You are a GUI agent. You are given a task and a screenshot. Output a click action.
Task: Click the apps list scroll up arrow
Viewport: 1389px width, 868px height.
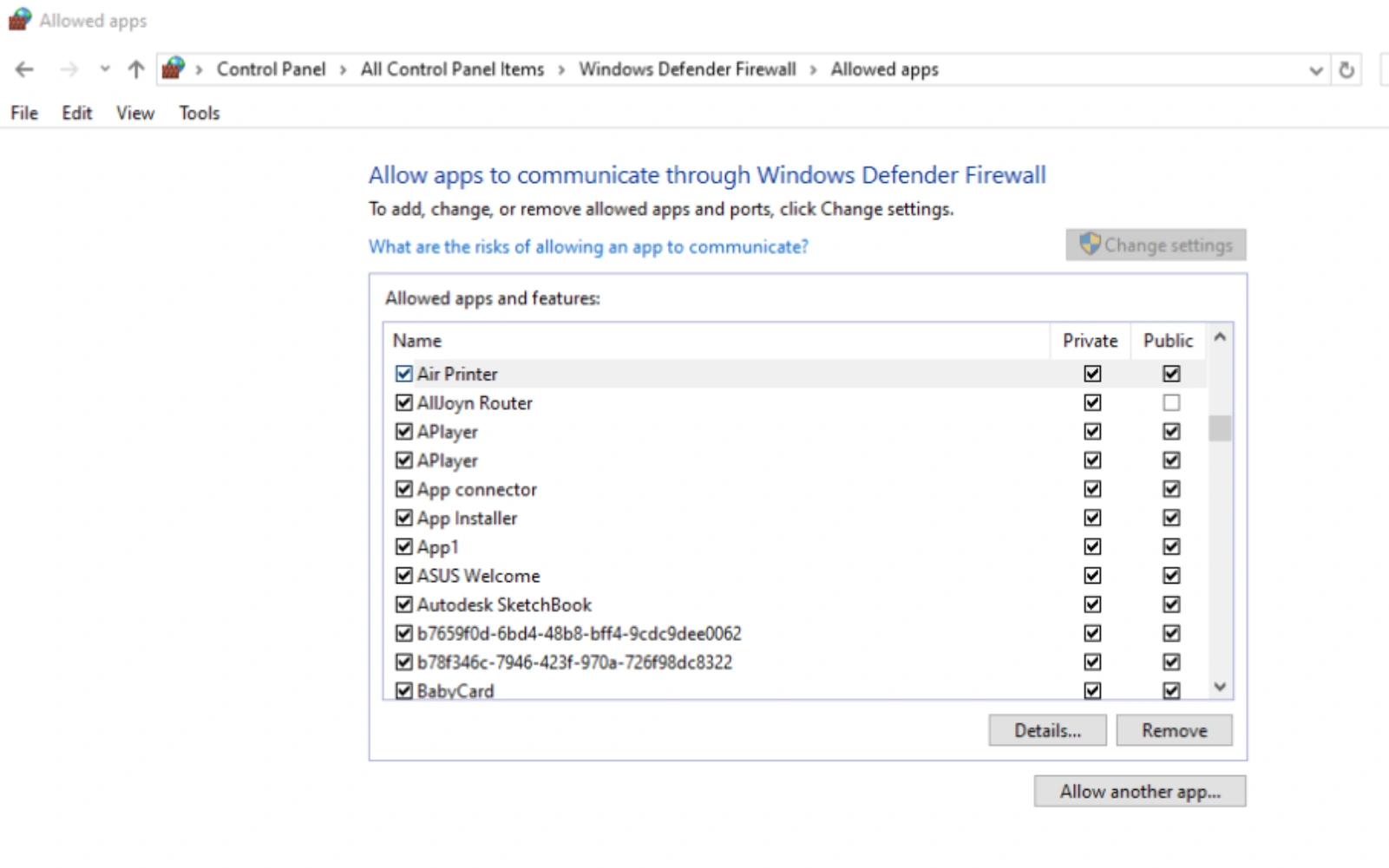[x=1220, y=337]
